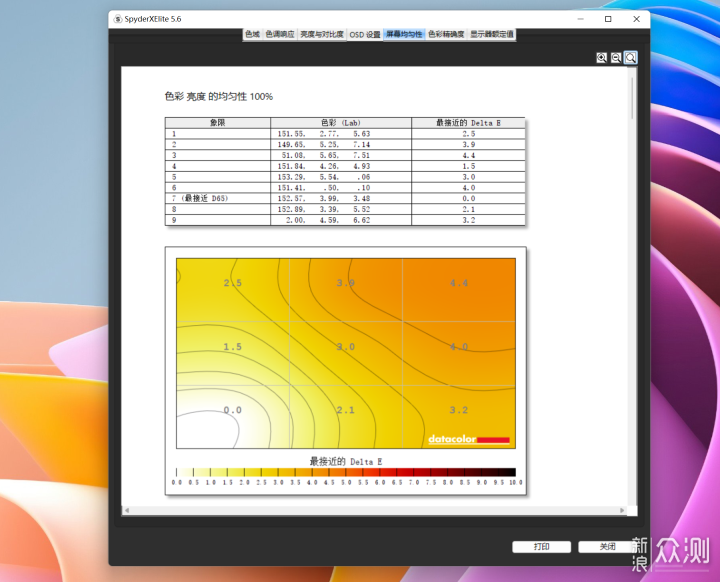Minimize the SpyderXElite window
Viewport: 720px width, 582px height.
tap(580, 19)
